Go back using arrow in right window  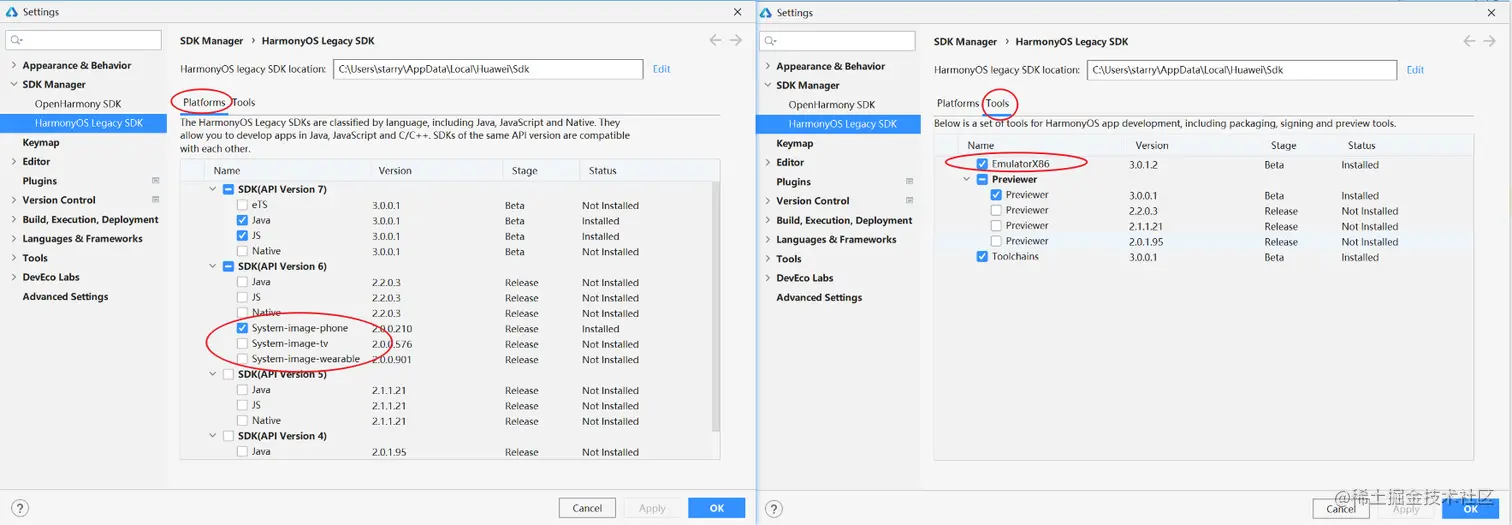(1469, 41)
